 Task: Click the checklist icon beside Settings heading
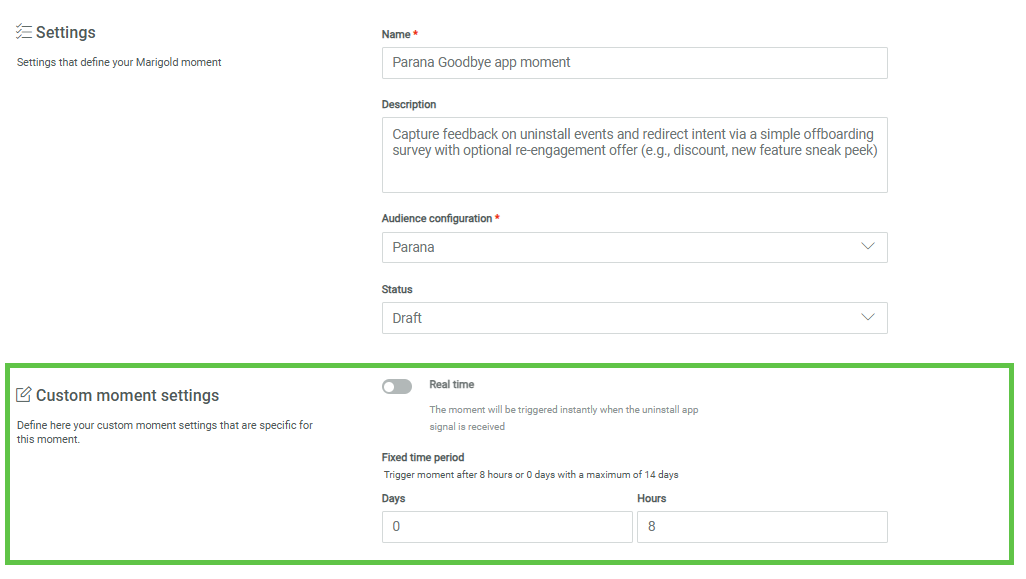point(24,32)
